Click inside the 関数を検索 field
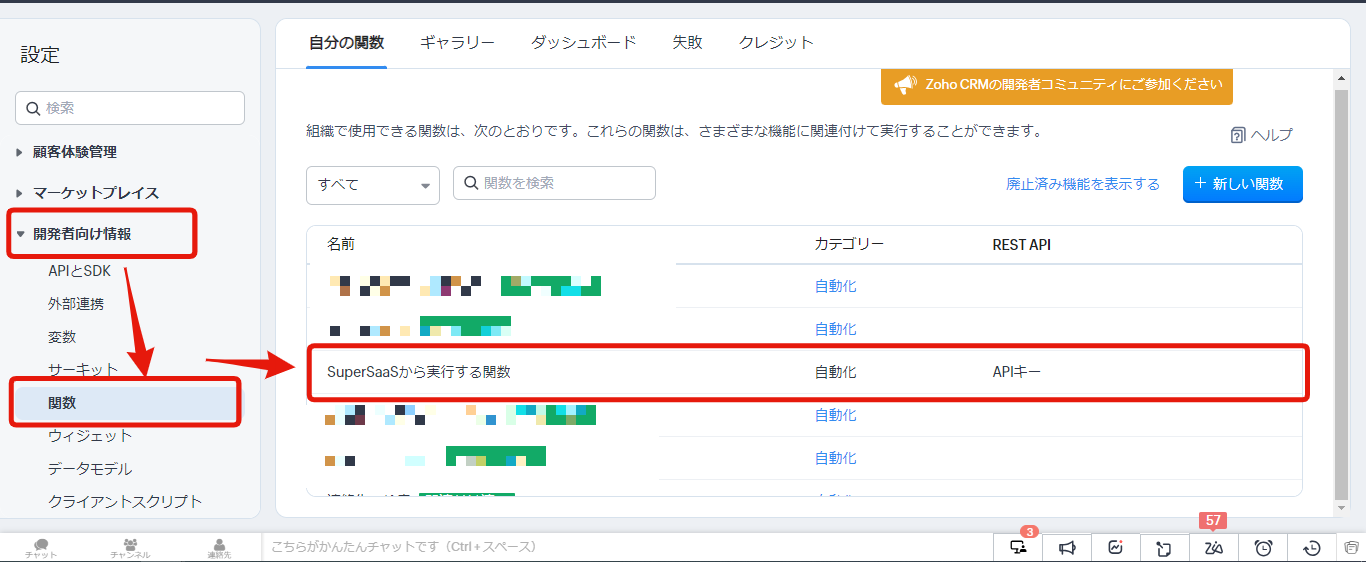This screenshot has width=1366, height=562. [x=555, y=183]
